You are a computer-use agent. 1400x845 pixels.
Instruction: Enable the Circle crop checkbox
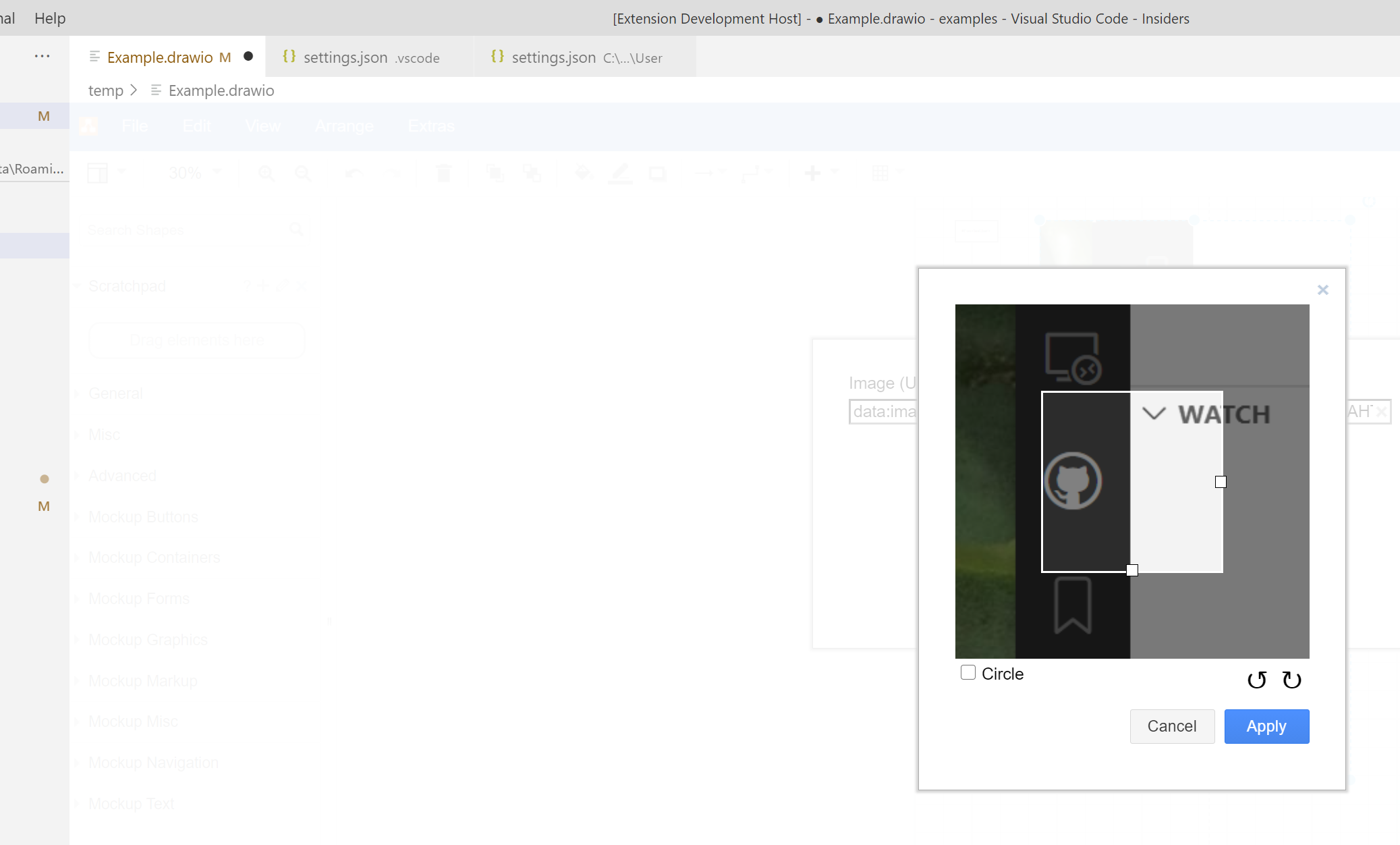[x=968, y=673]
